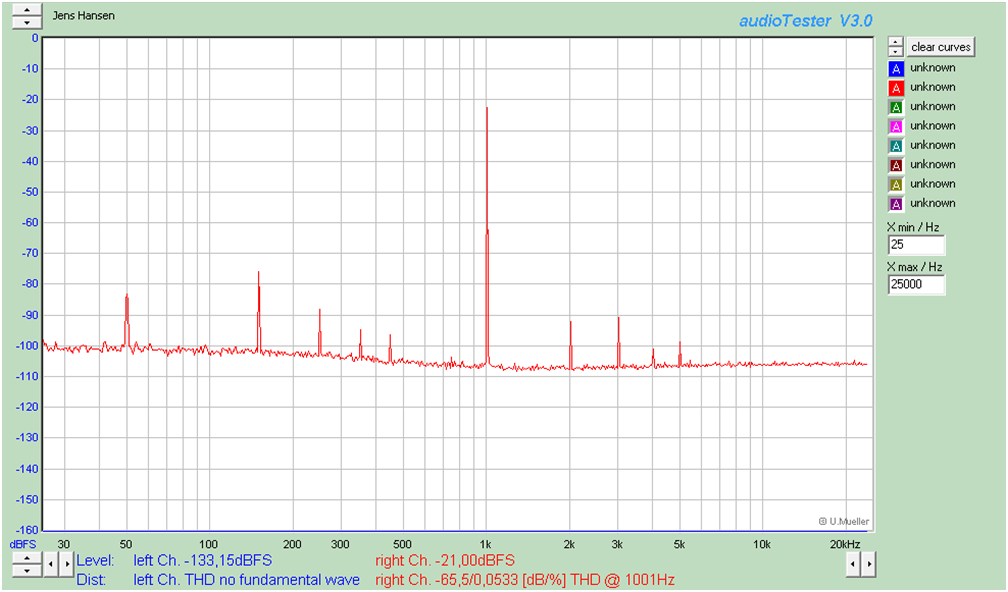Toggle the purple curve A button

tap(896, 204)
